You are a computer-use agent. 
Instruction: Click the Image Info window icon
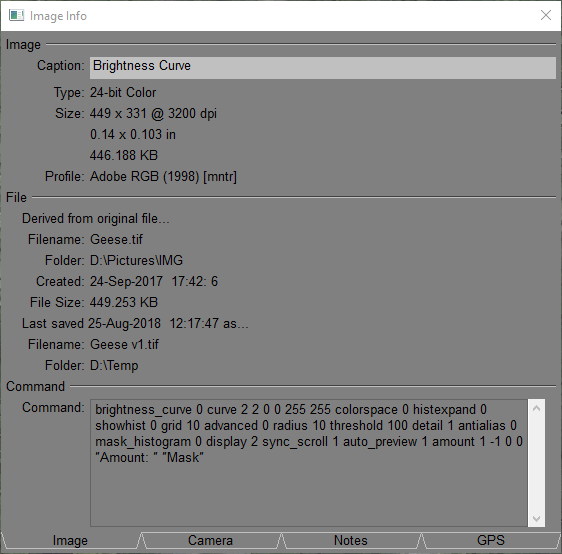point(16,15)
